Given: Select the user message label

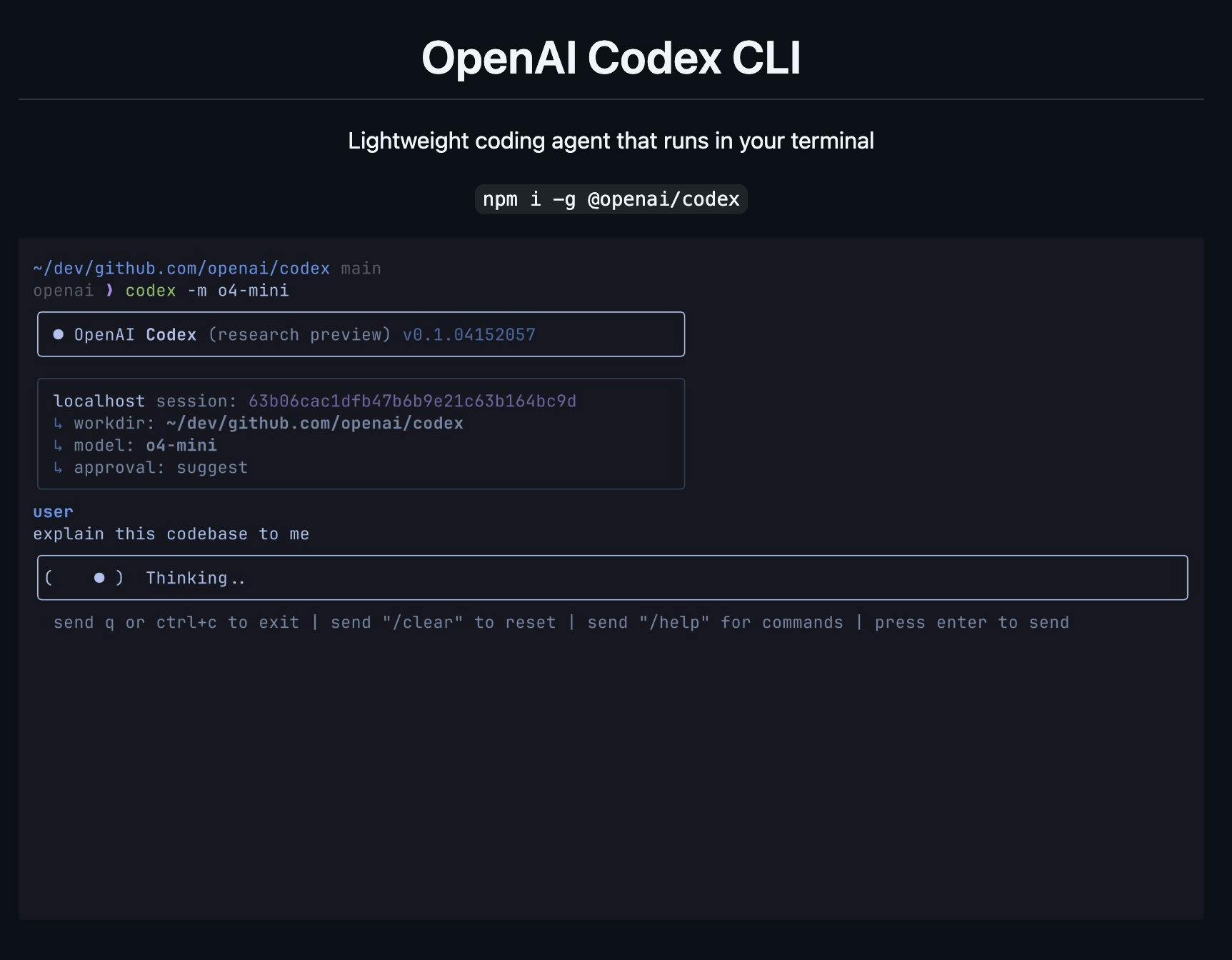Looking at the screenshot, I should [52, 511].
